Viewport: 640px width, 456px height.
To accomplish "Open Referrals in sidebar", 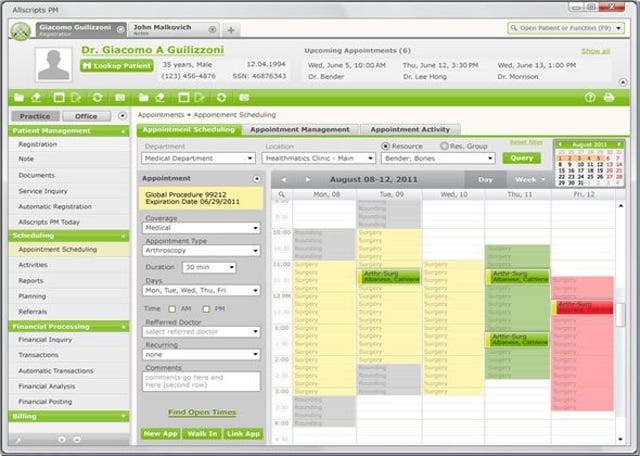I will click(x=33, y=311).
